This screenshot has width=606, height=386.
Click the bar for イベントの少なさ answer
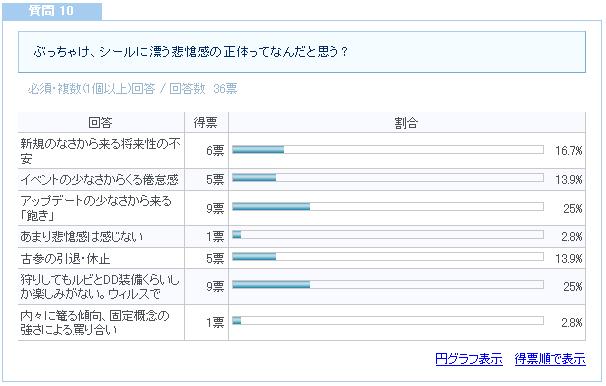[388, 178]
